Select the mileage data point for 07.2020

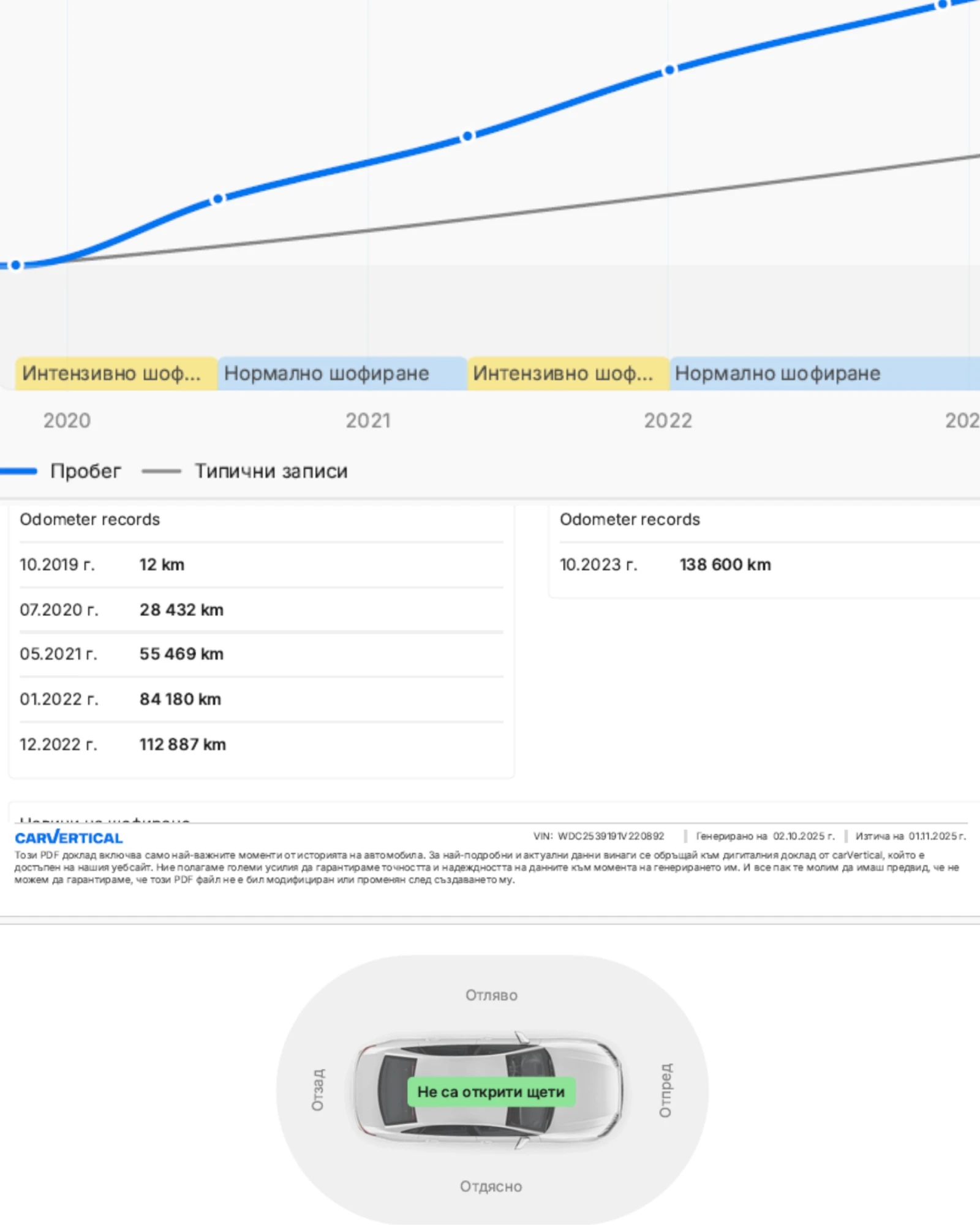217,199
